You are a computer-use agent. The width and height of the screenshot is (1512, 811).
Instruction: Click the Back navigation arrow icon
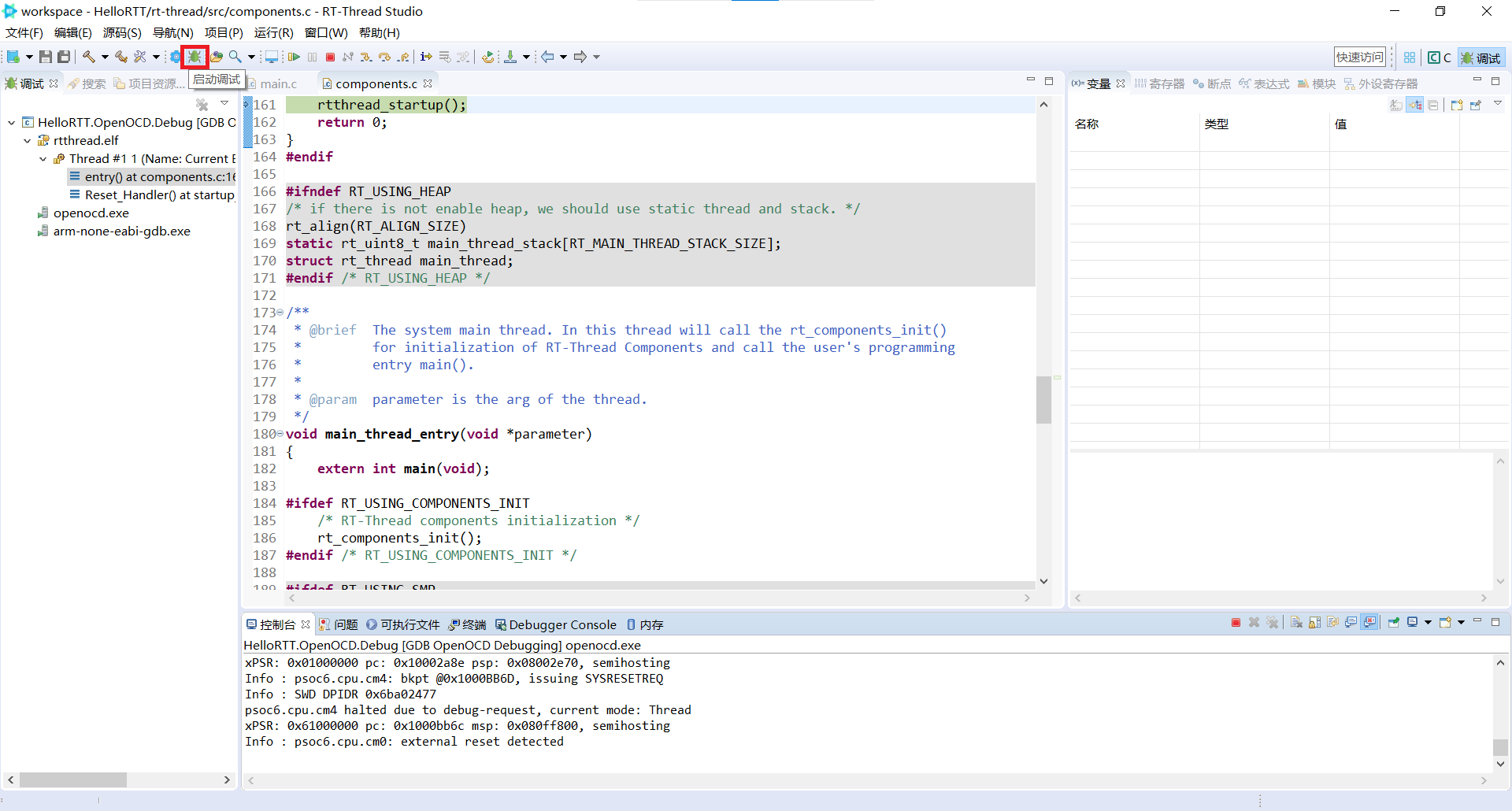[547, 57]
